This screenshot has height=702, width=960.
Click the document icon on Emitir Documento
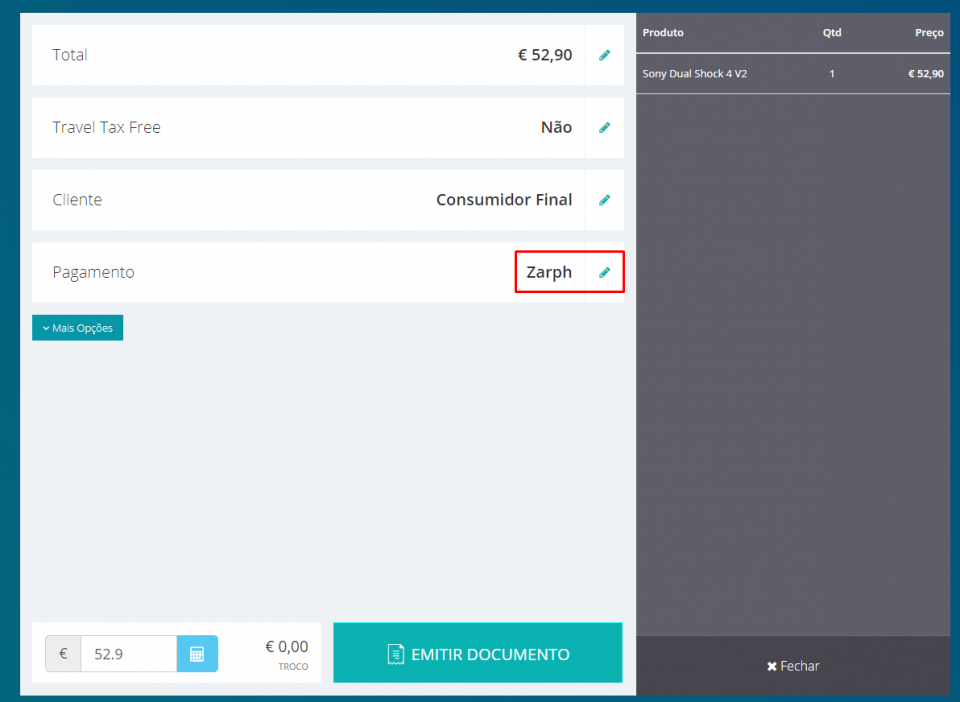[396, 654]
